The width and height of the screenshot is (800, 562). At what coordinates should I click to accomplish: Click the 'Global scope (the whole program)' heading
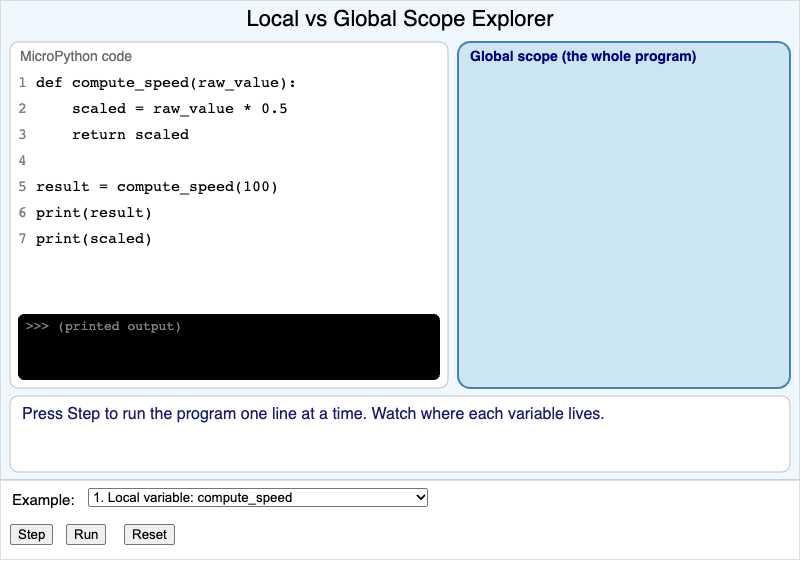(583, 56)
